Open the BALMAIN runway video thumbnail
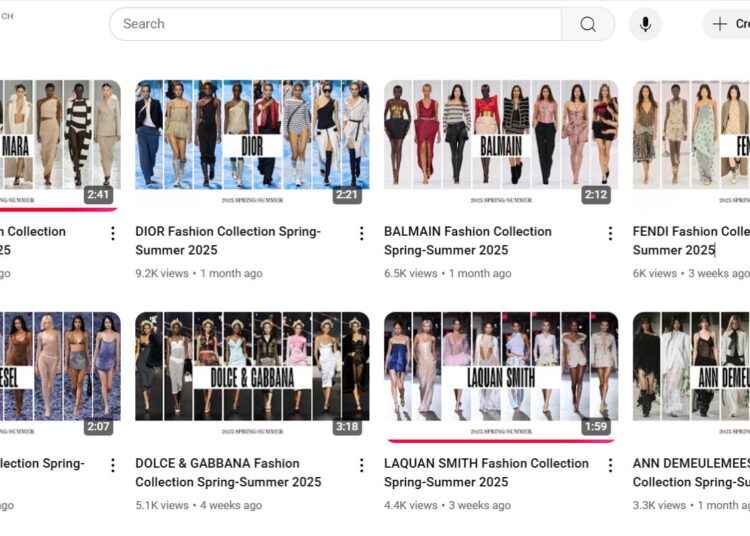750x536 pixels. click(501, 145)
